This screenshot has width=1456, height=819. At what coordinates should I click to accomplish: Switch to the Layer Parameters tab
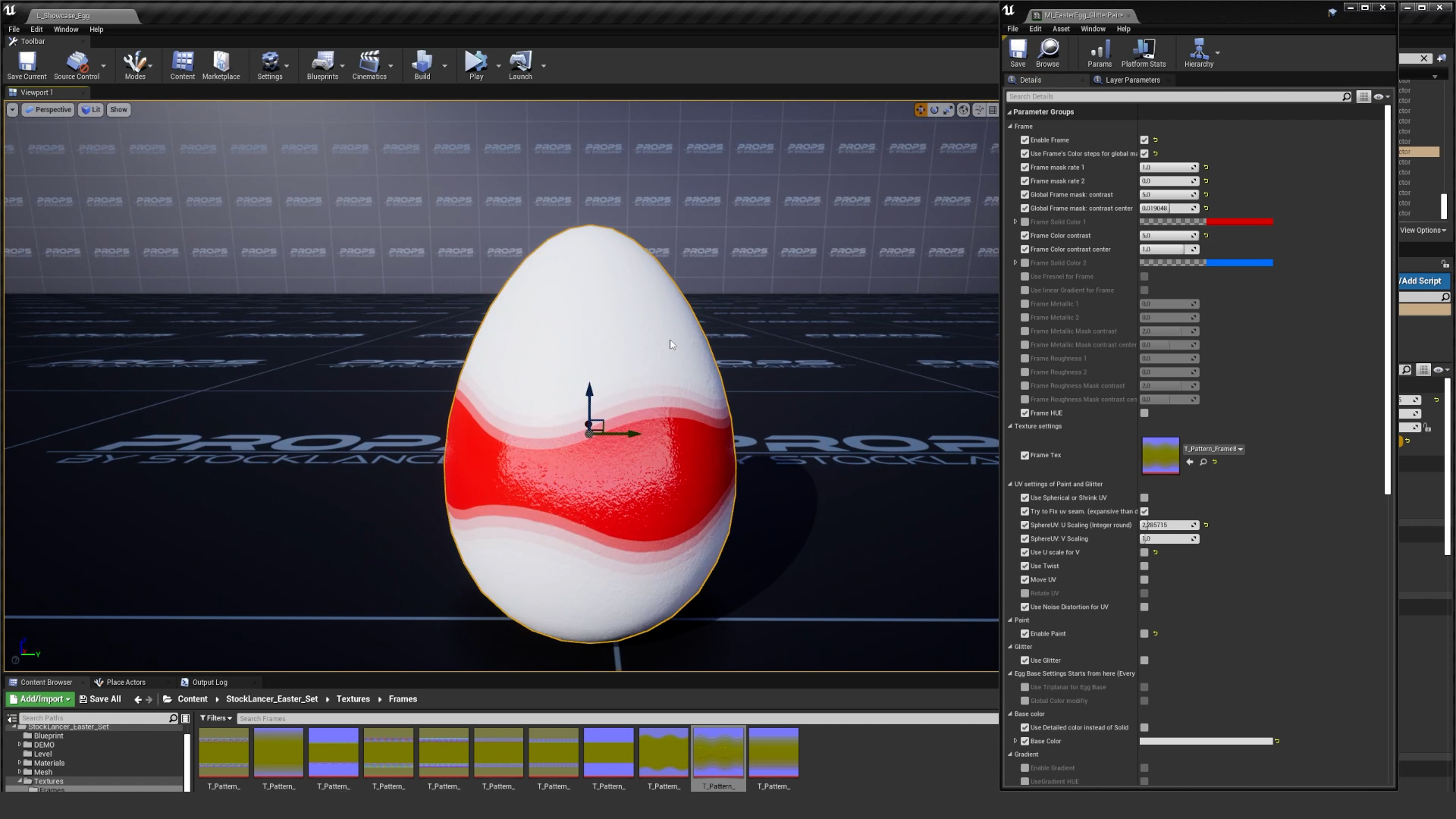coord(1131,80)
